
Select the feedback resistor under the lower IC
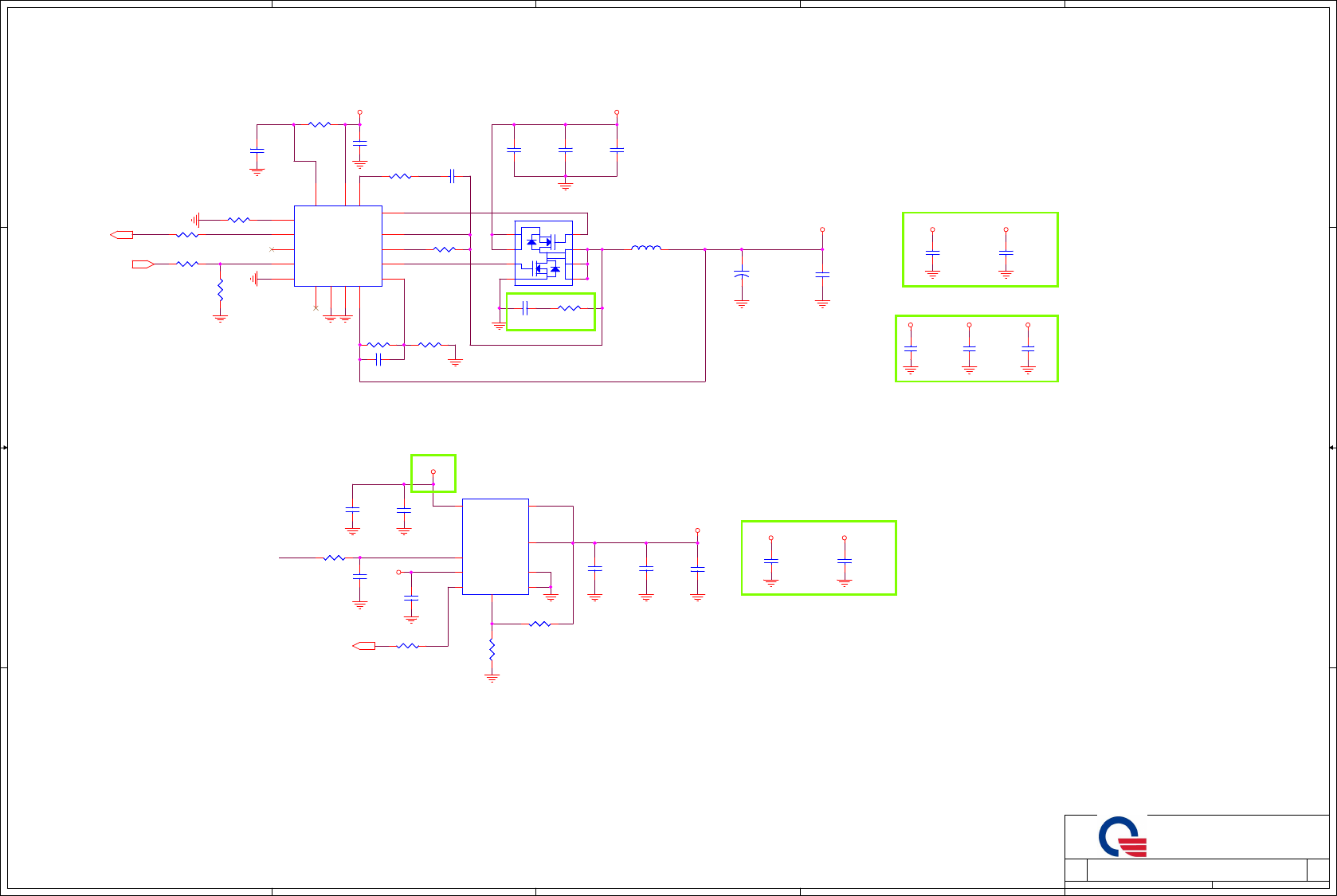point(540,624)
